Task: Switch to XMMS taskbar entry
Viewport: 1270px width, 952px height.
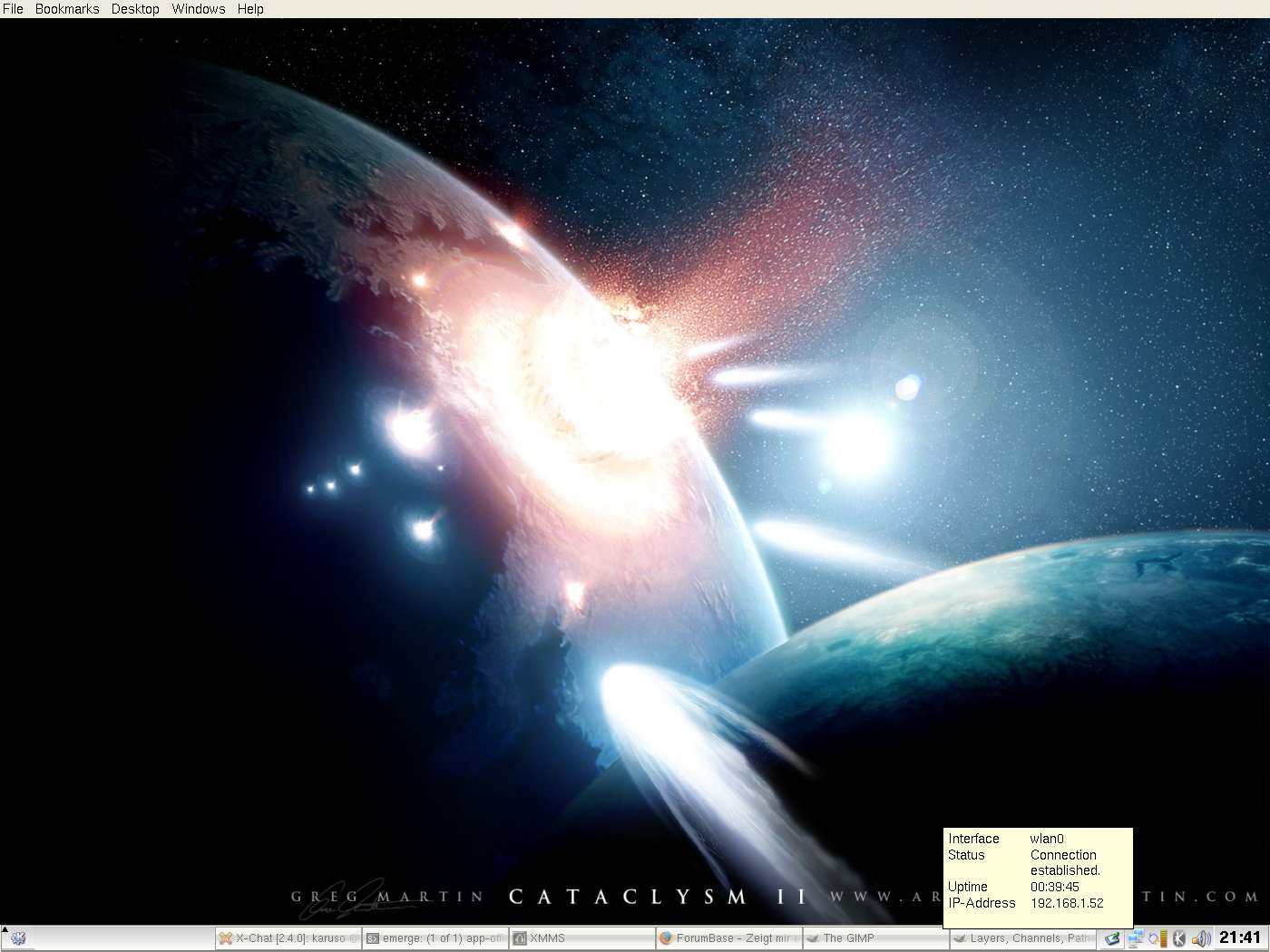Action: [x=582, y=938]
